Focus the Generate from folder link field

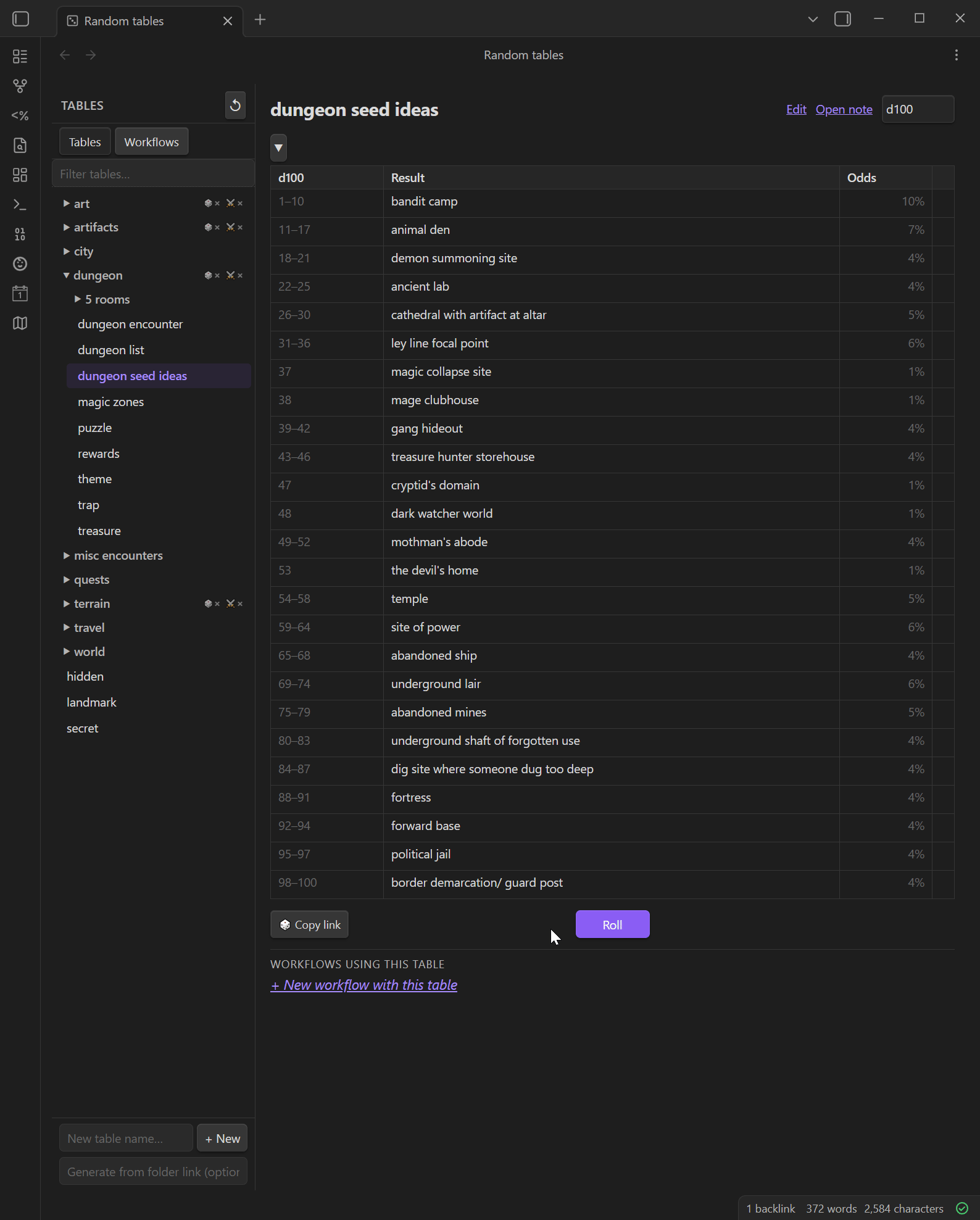153,1172
